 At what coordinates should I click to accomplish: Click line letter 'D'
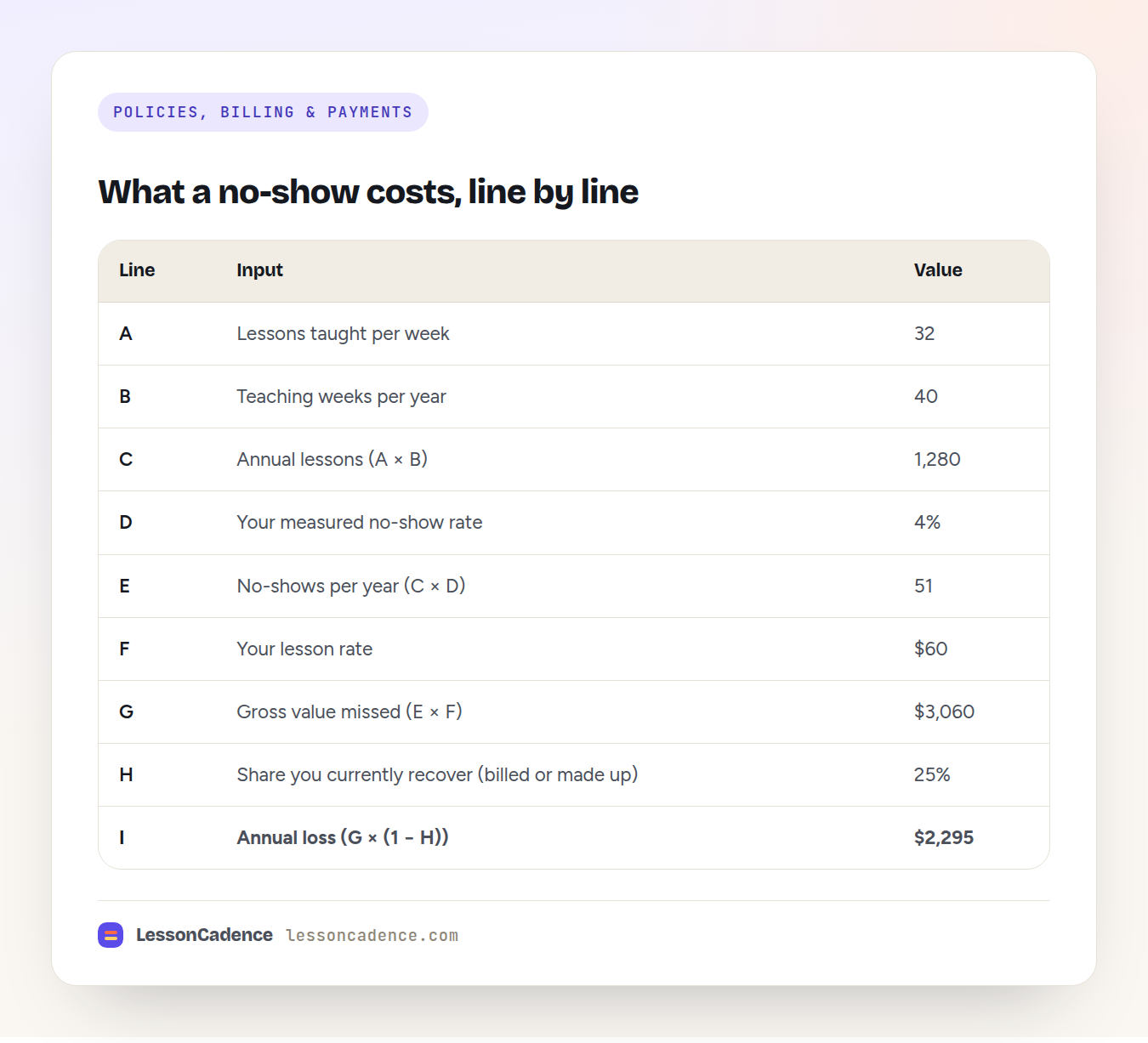126,523
